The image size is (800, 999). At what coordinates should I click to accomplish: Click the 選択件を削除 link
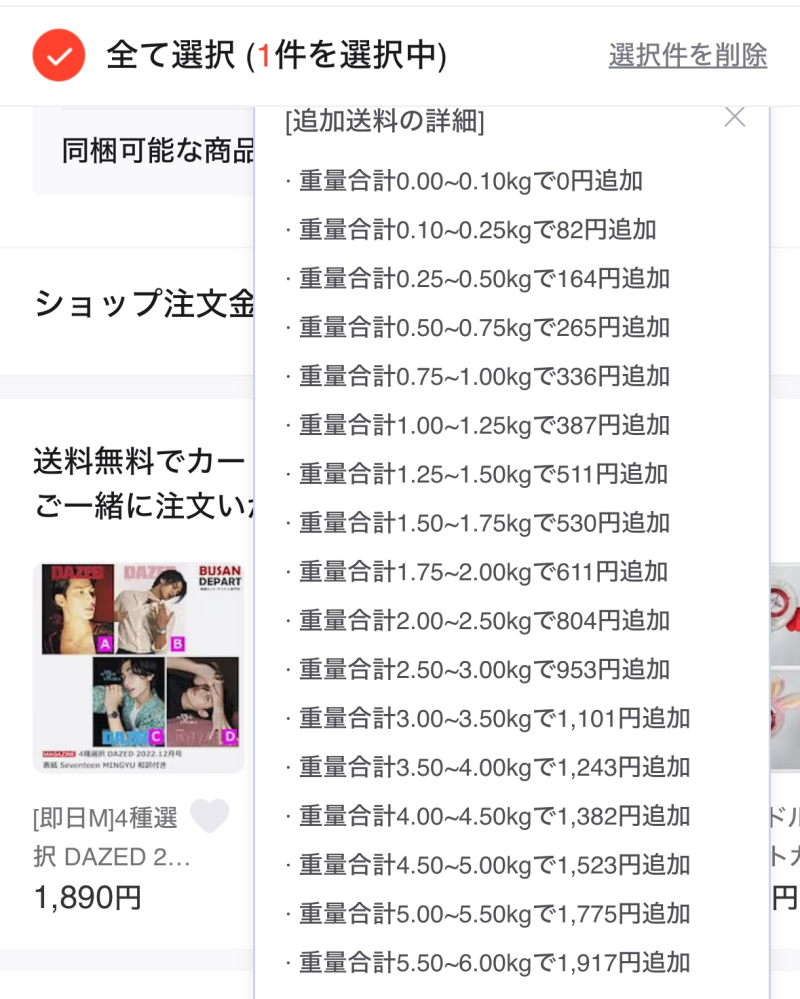tap(687, 55)
